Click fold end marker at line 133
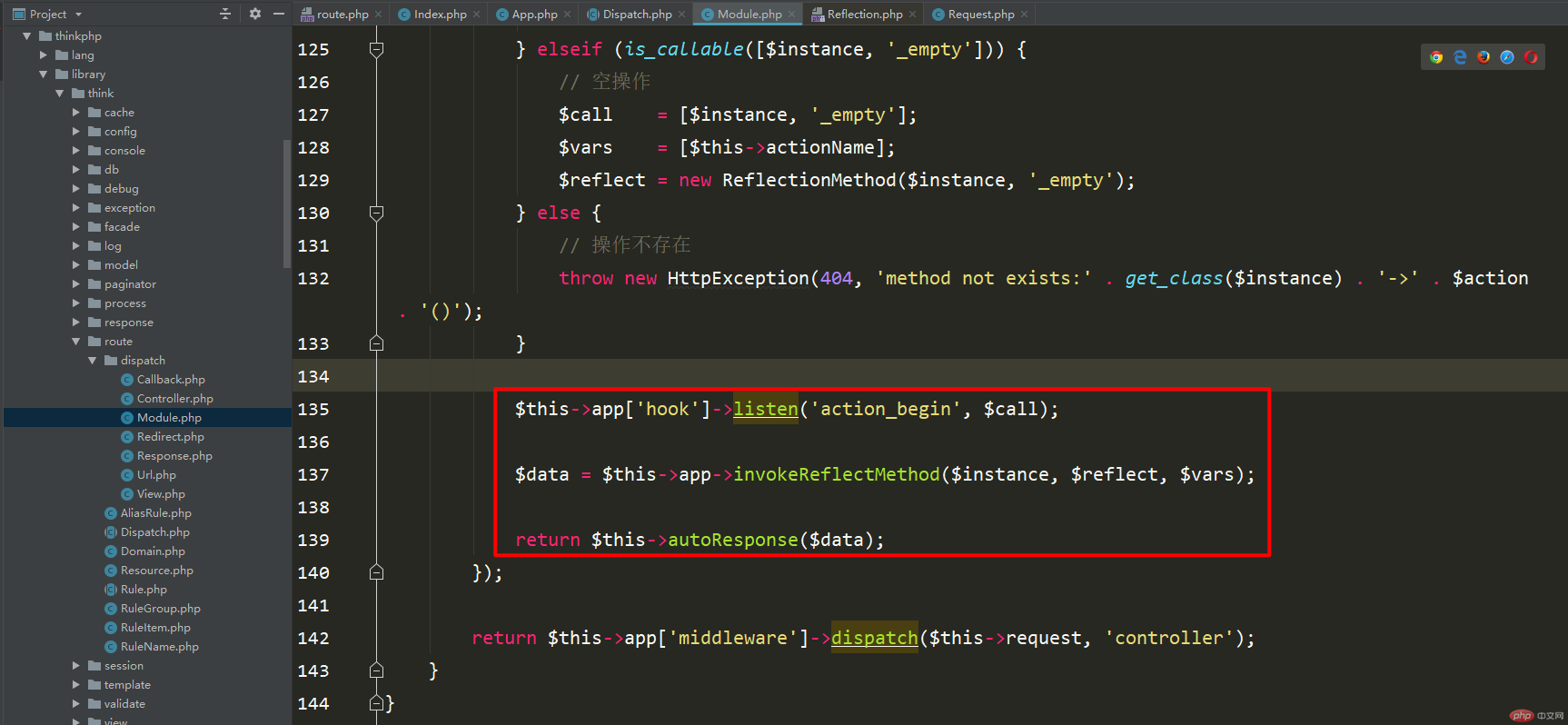 tap(376, 343)
